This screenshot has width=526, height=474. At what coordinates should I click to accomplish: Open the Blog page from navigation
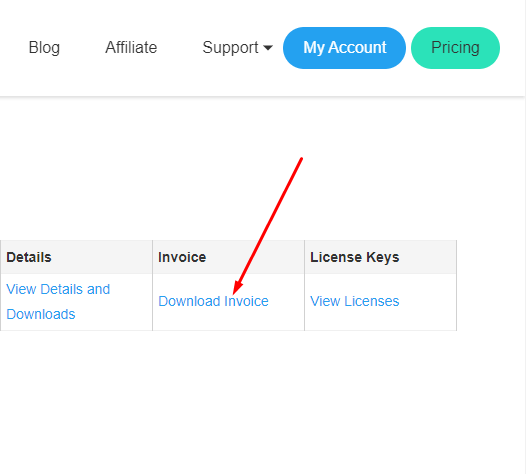coord(44,48)
